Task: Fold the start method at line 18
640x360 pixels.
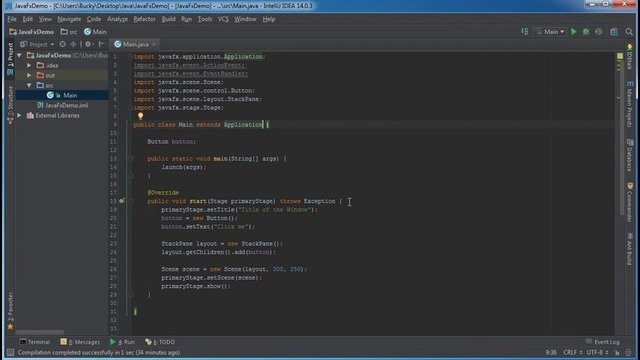Action: pos(131,201)
